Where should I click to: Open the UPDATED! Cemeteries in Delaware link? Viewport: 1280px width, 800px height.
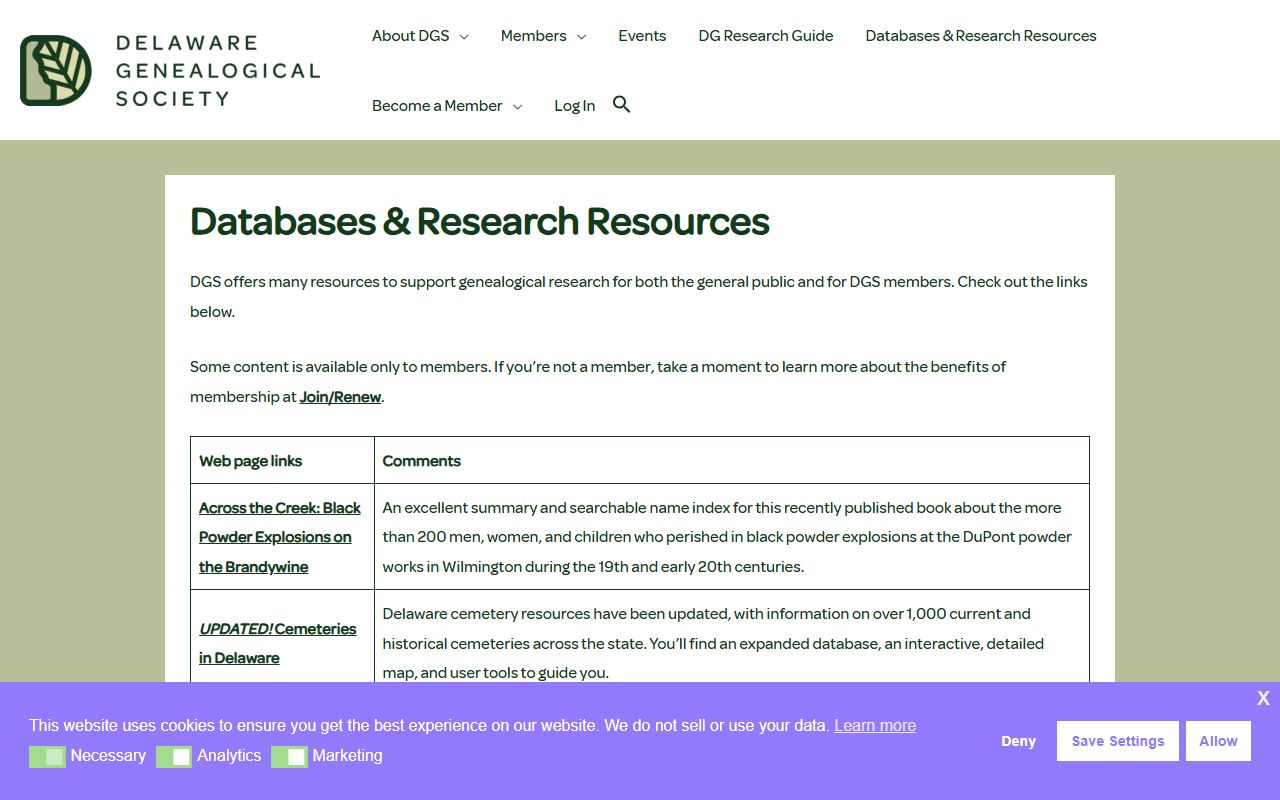pyautogui.click(x=278, y=643)
